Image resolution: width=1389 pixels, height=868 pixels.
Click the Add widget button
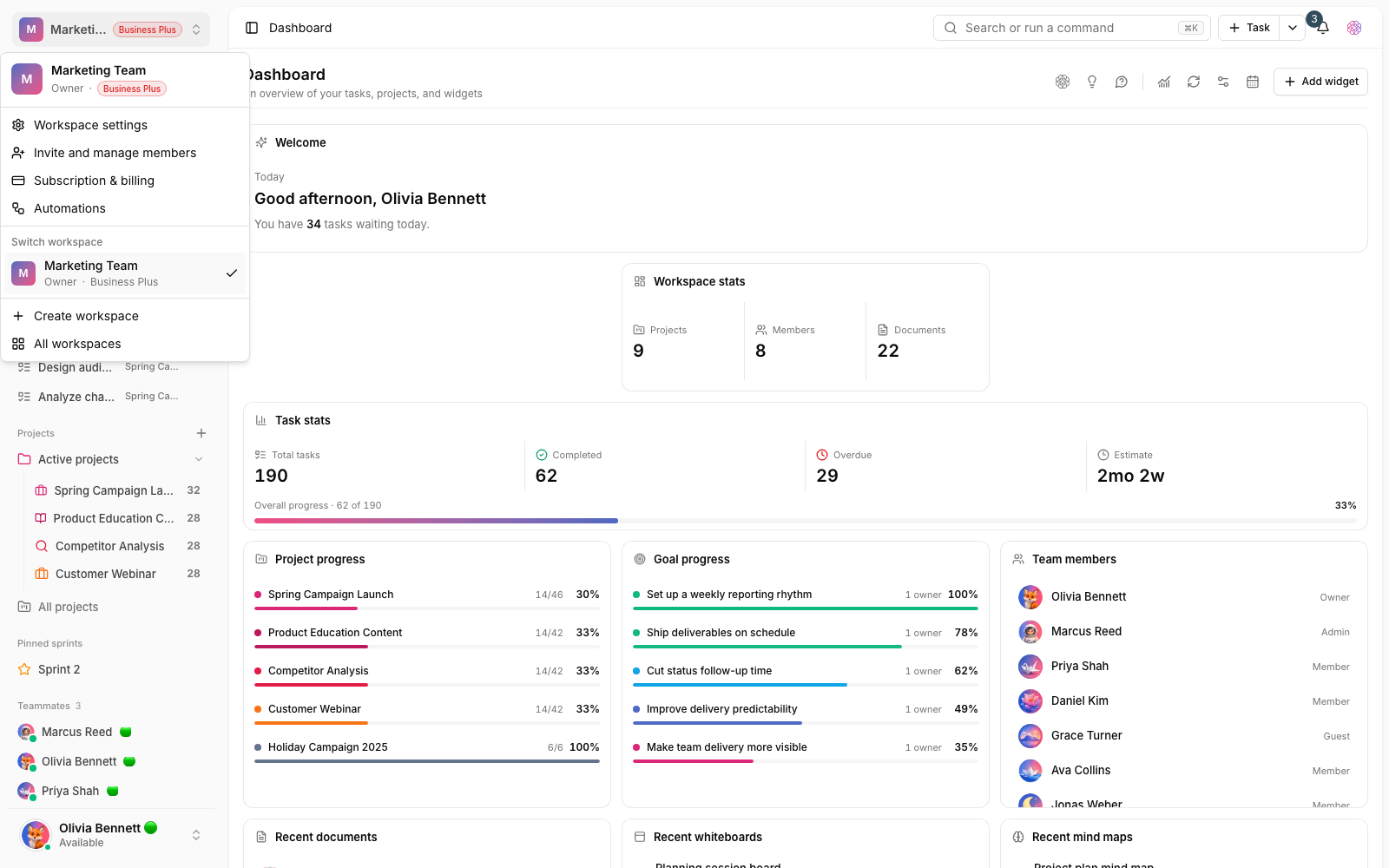click(x=1320, y=82)
